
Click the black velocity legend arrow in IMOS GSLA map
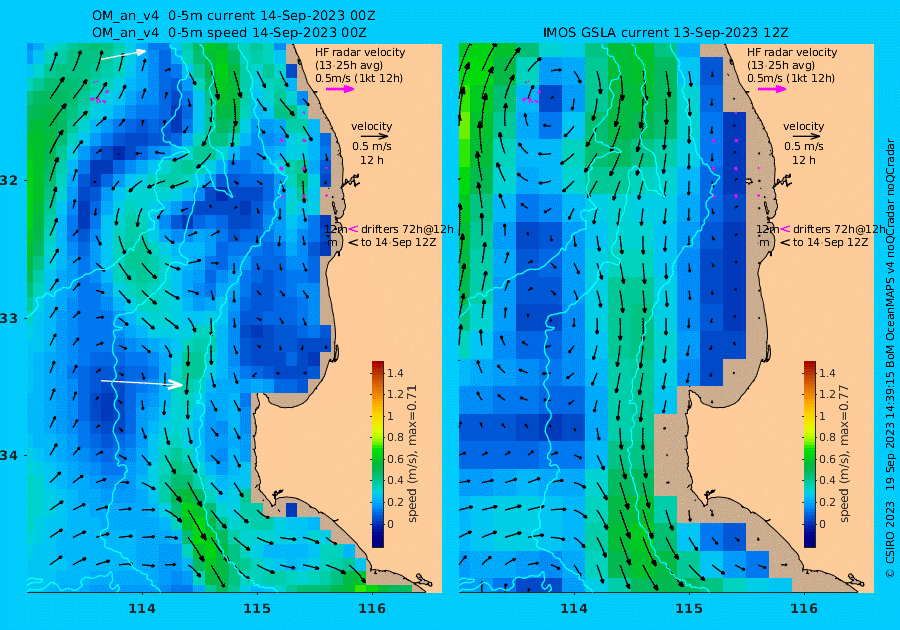tap(806, 137)
